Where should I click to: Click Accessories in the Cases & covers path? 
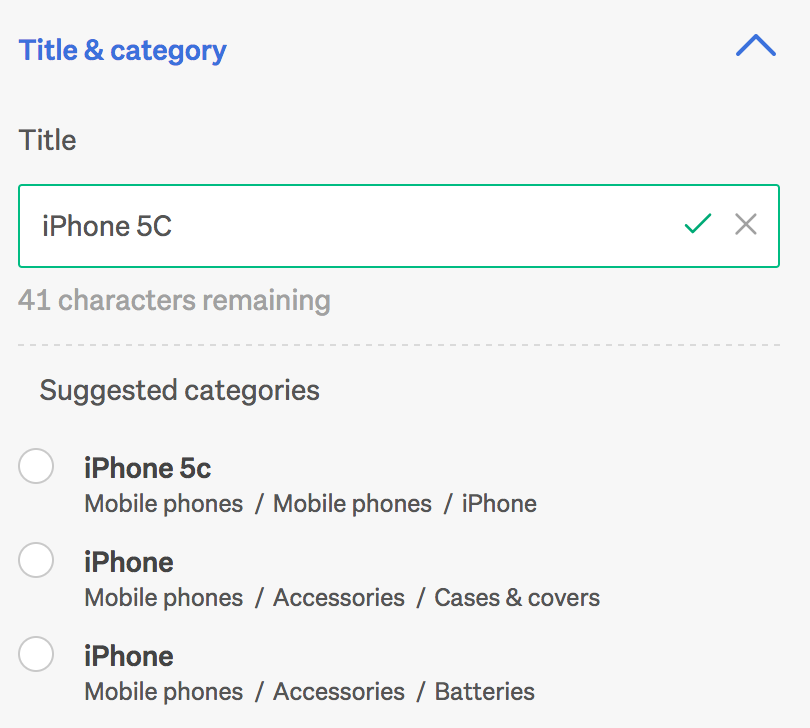click(x=339, y=598)
